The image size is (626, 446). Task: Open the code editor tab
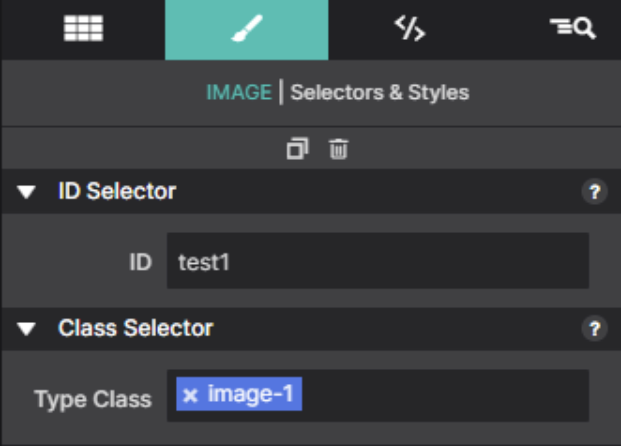tap(409, 30)
